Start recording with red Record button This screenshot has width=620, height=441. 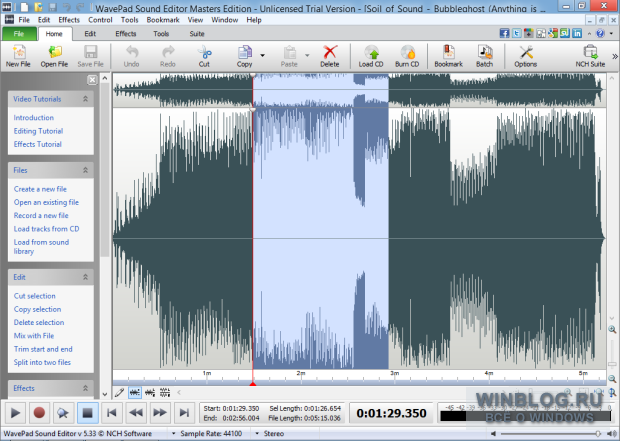click(x=39, y=413)
